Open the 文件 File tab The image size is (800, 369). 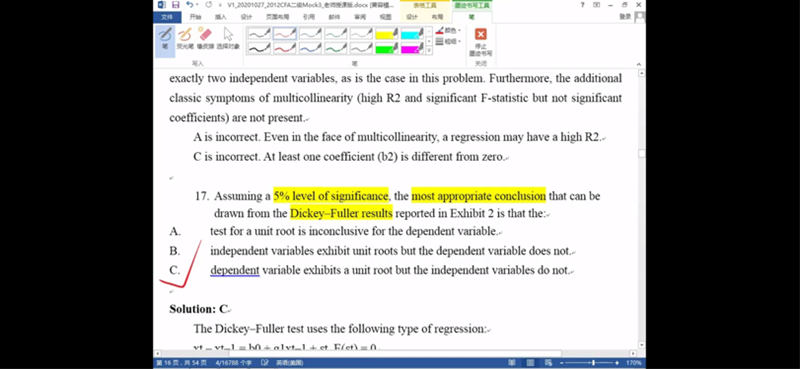(167, 17)
